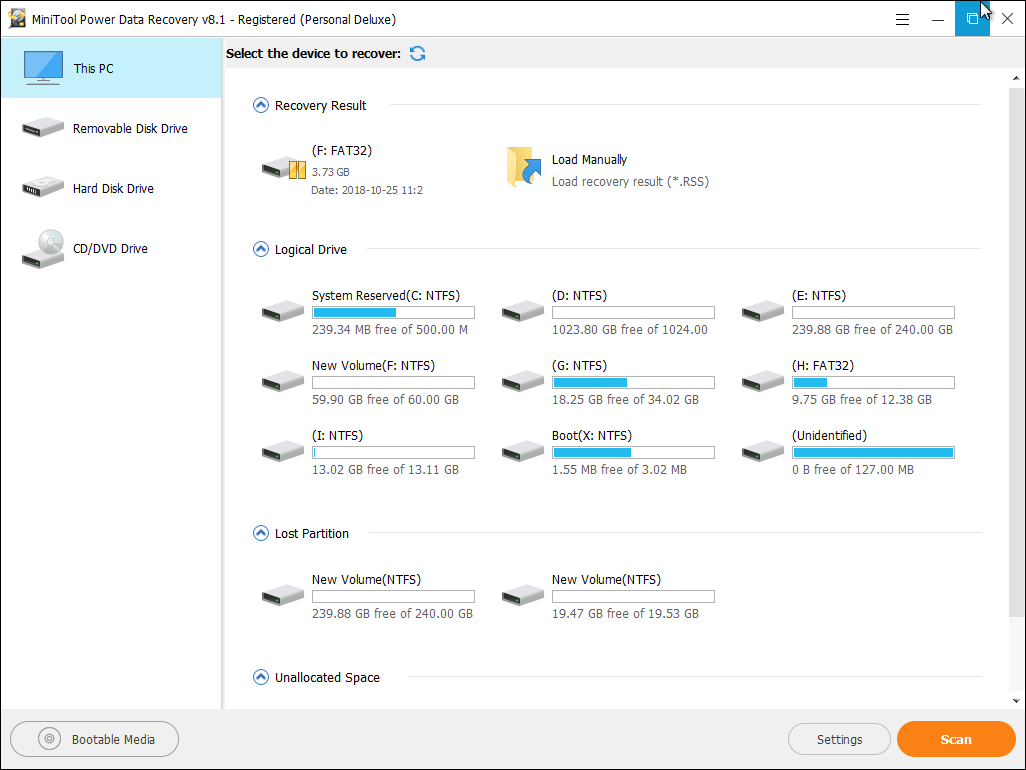Click Date: 2018-10-25 11:2 text

(x=367, y=190)
